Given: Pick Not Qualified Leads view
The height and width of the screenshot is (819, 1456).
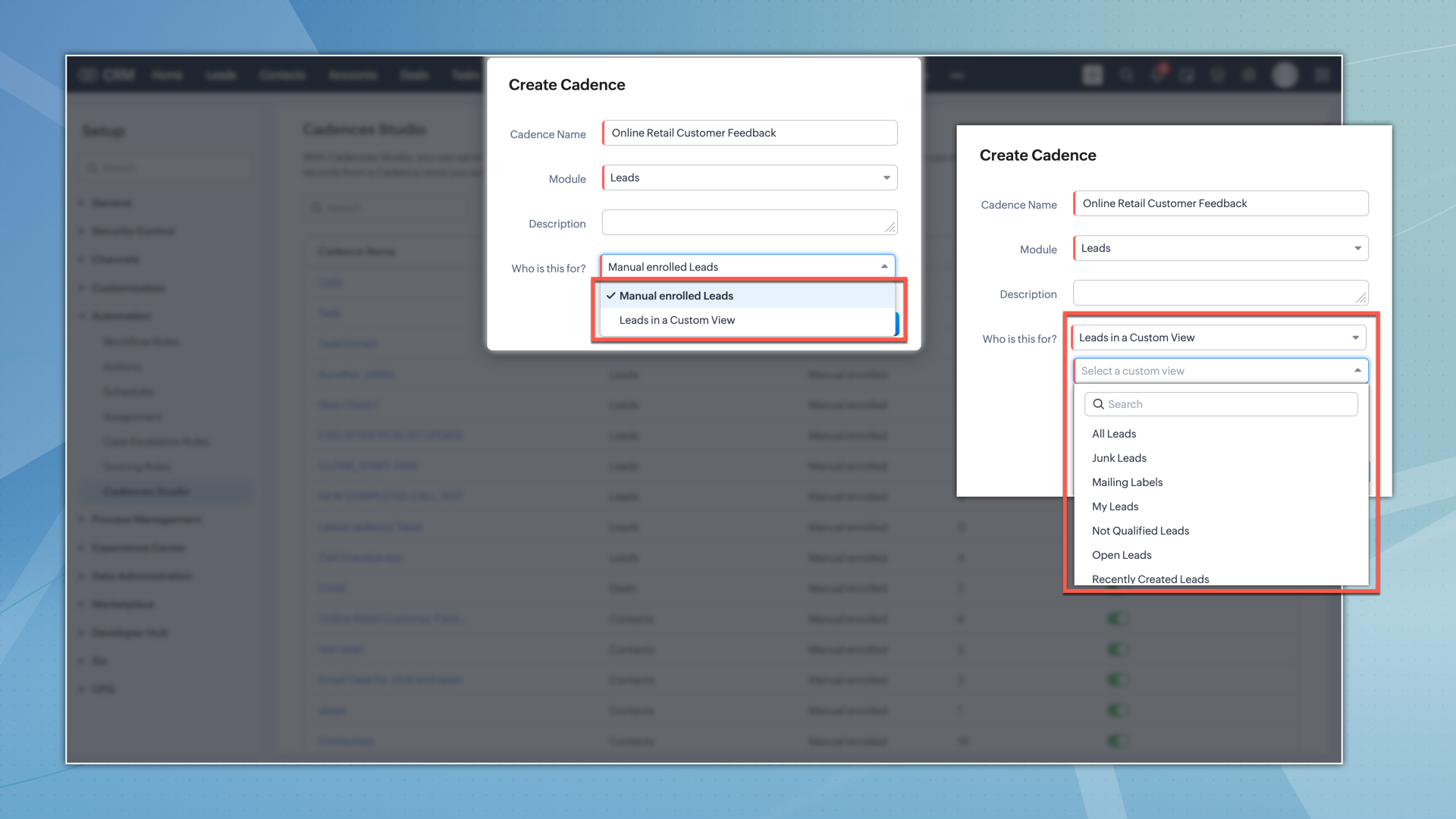Looking at the screenshot, I should (x=1140, y=531).
